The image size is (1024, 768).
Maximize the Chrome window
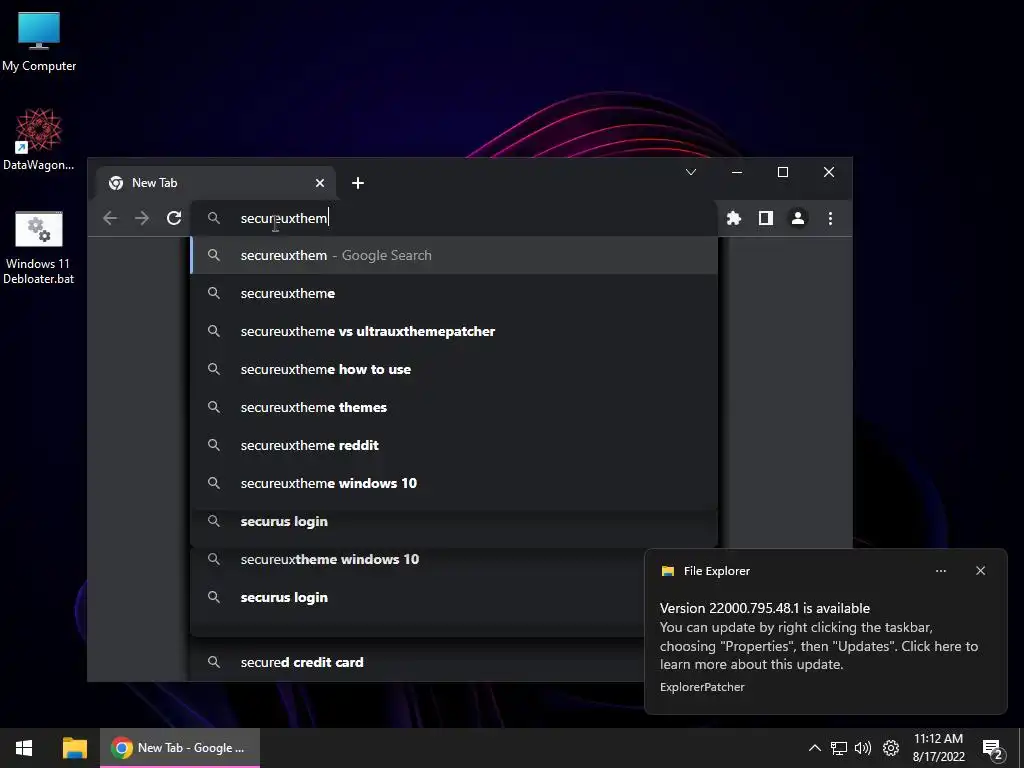tap(782, 172)
